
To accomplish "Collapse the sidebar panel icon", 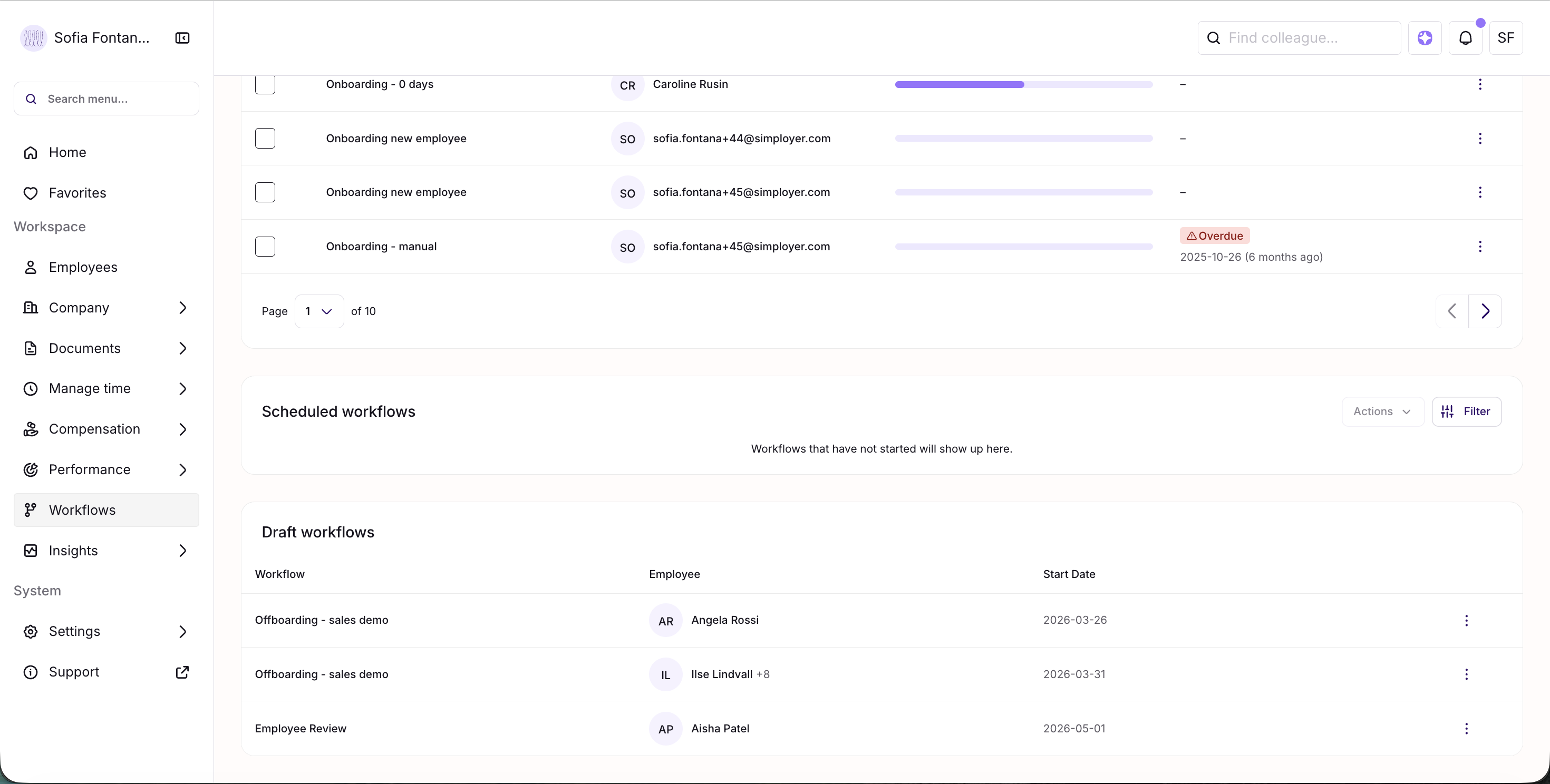I will pos(182,38).
